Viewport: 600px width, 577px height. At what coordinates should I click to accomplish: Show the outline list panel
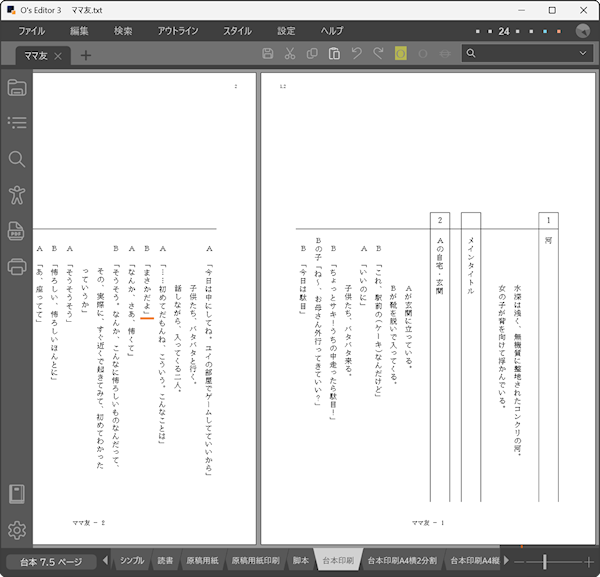coord(16,123)
